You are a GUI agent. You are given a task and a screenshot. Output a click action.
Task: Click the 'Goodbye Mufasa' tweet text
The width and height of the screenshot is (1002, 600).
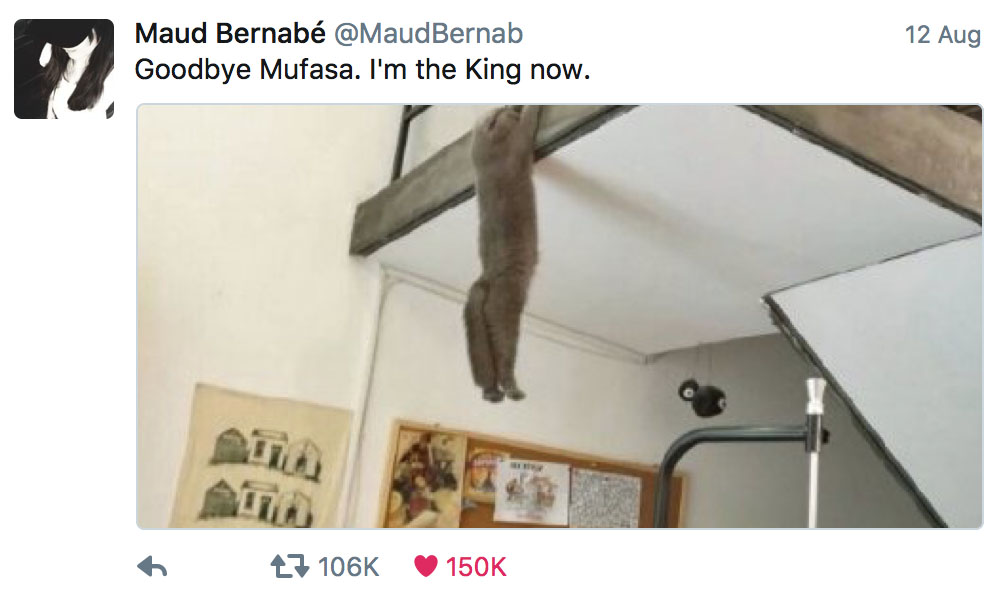point(362,70)
